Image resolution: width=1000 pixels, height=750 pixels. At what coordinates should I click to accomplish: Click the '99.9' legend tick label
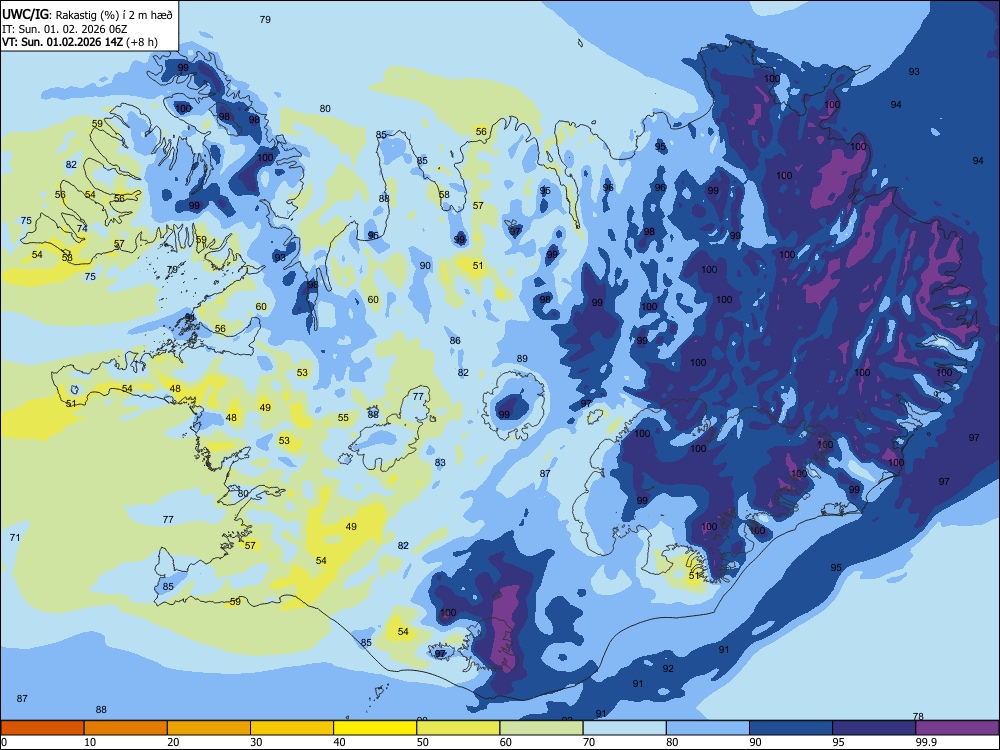(926, 742)
